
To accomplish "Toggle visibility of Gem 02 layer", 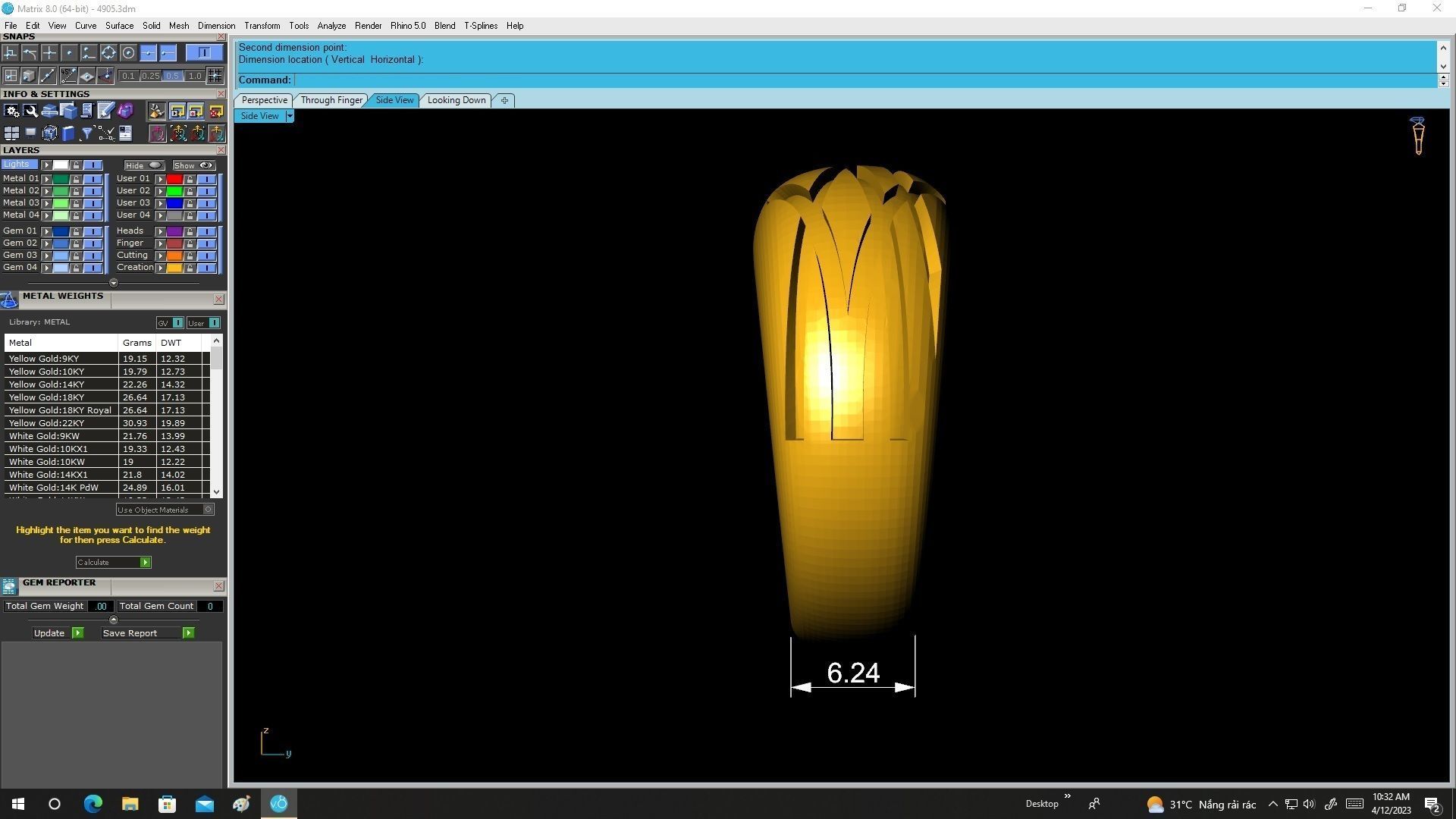I will click(x=93, y=243).
